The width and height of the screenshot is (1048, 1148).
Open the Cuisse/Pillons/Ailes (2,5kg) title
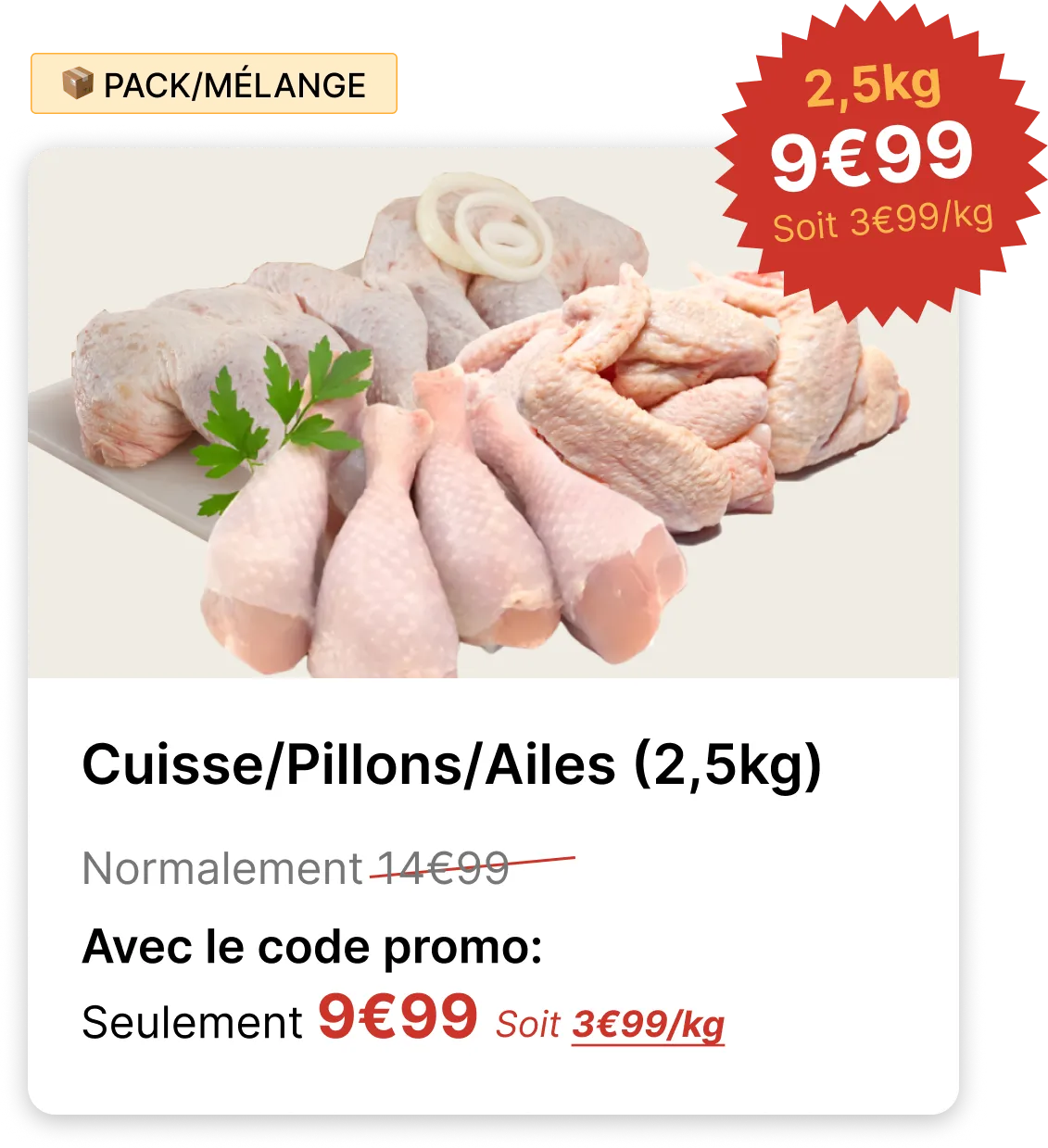(452, 764)
